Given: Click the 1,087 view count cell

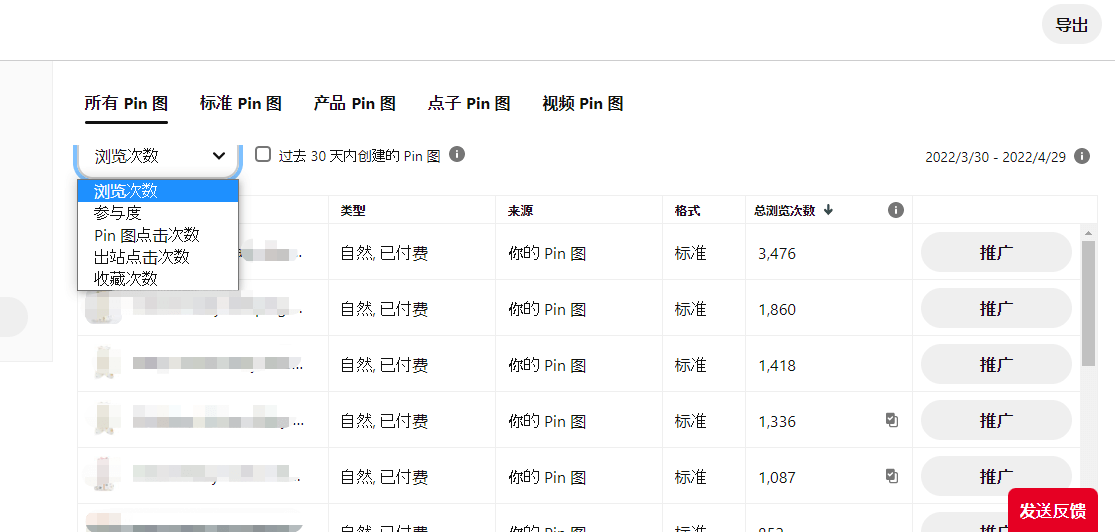Looking at the screenshot, I should [777, 477].
